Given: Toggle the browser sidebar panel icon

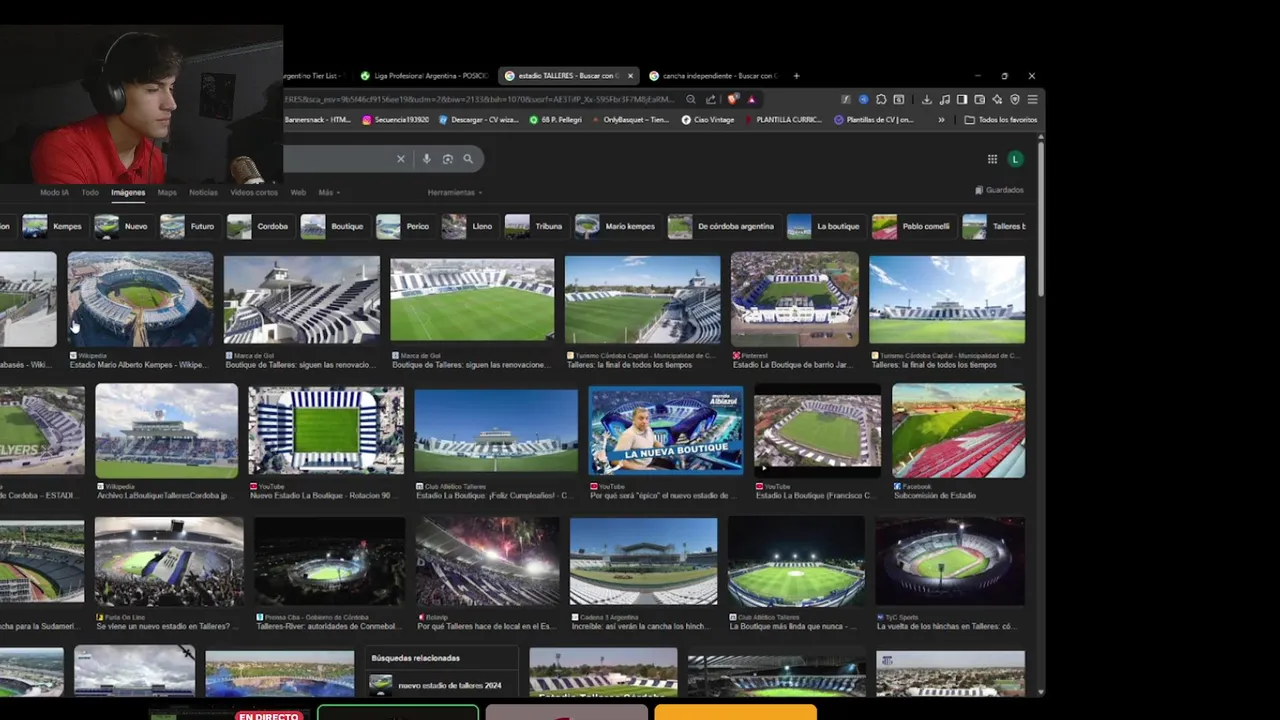Looking at the screenshot, I should [962, 100].
